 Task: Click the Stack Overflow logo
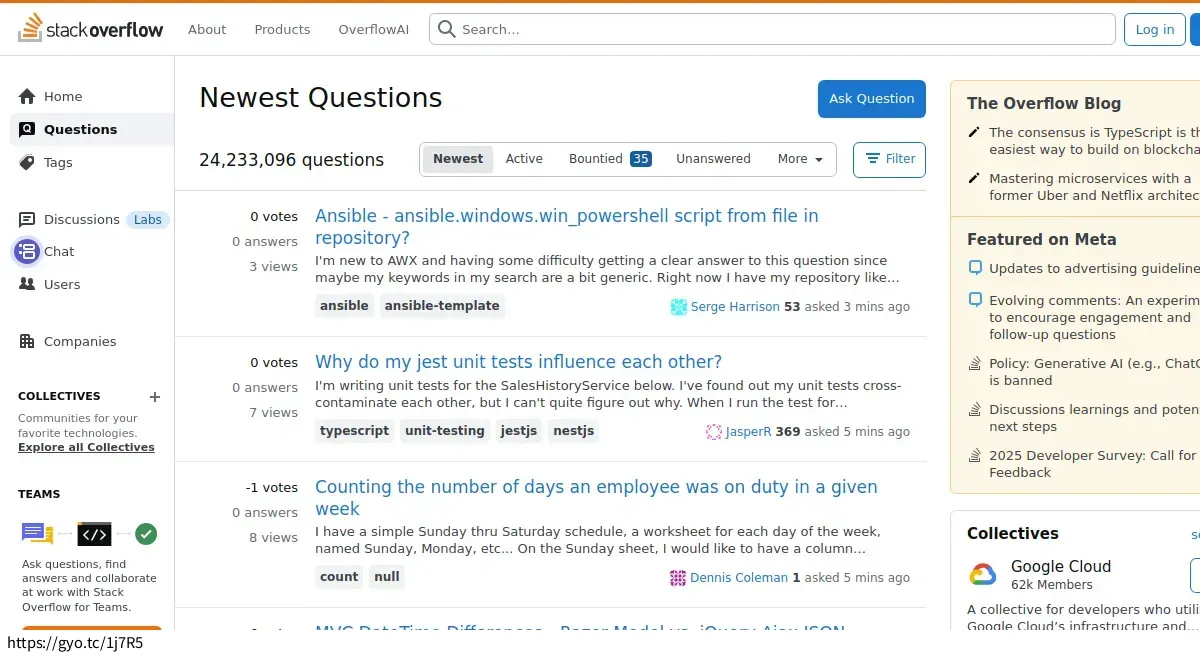click(x=90, y=29)
